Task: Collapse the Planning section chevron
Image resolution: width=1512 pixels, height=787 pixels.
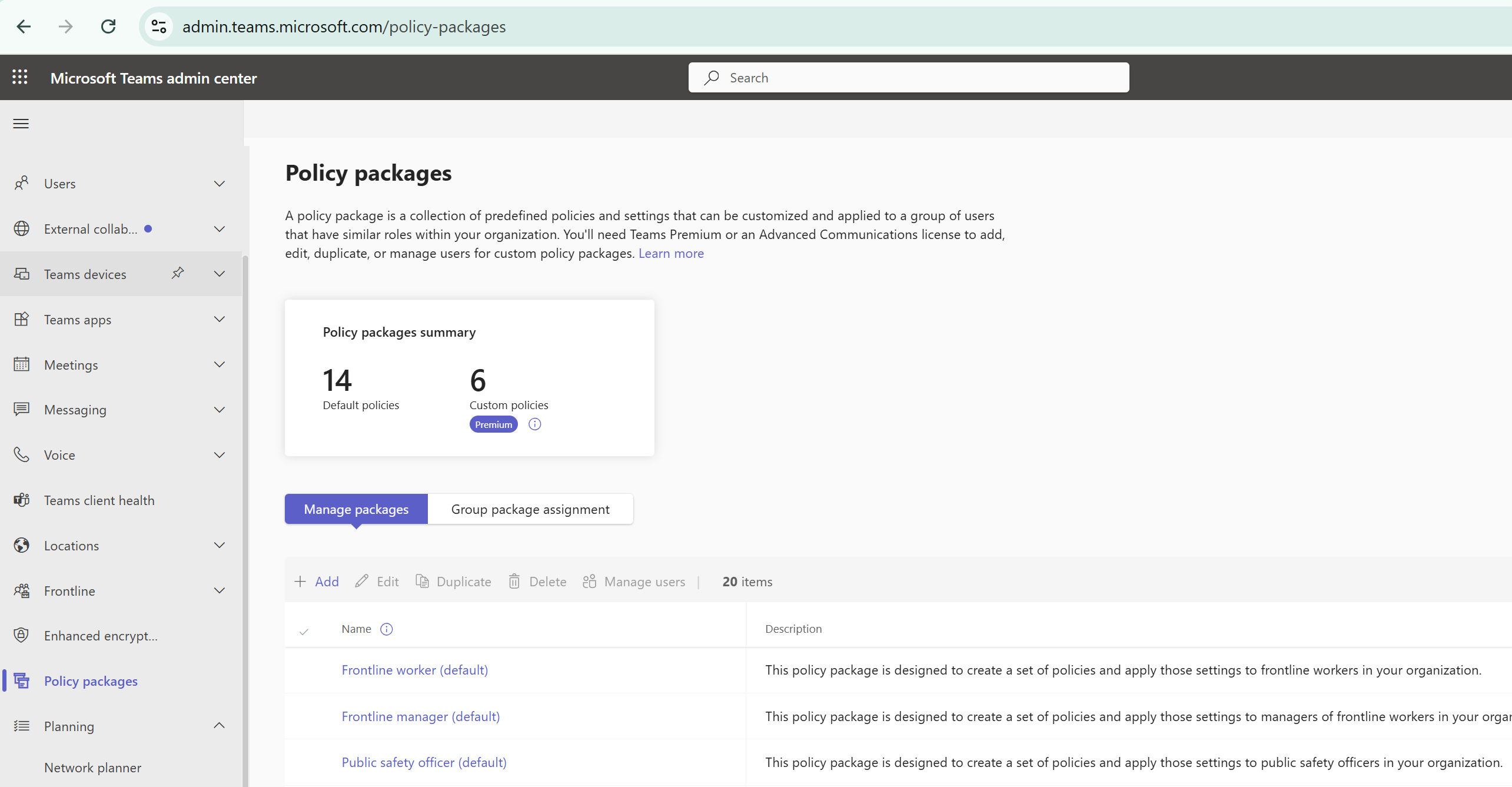Action: 220,726
